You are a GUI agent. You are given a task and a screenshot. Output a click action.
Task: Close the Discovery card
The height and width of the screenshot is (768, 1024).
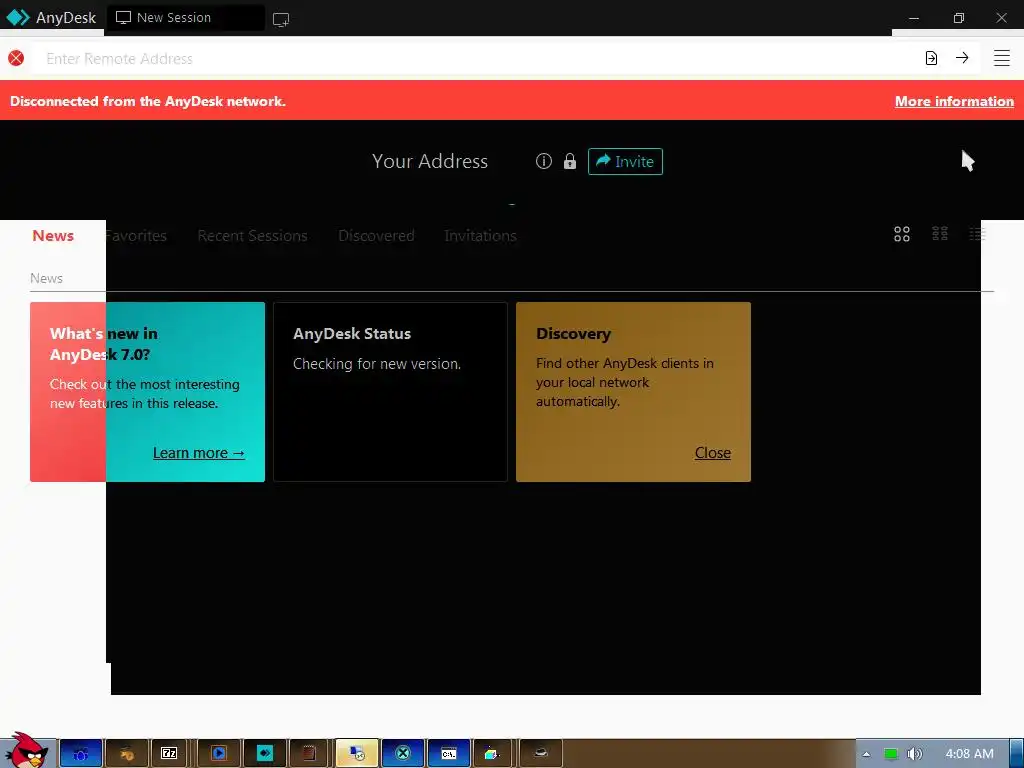[x=712, y=453]
